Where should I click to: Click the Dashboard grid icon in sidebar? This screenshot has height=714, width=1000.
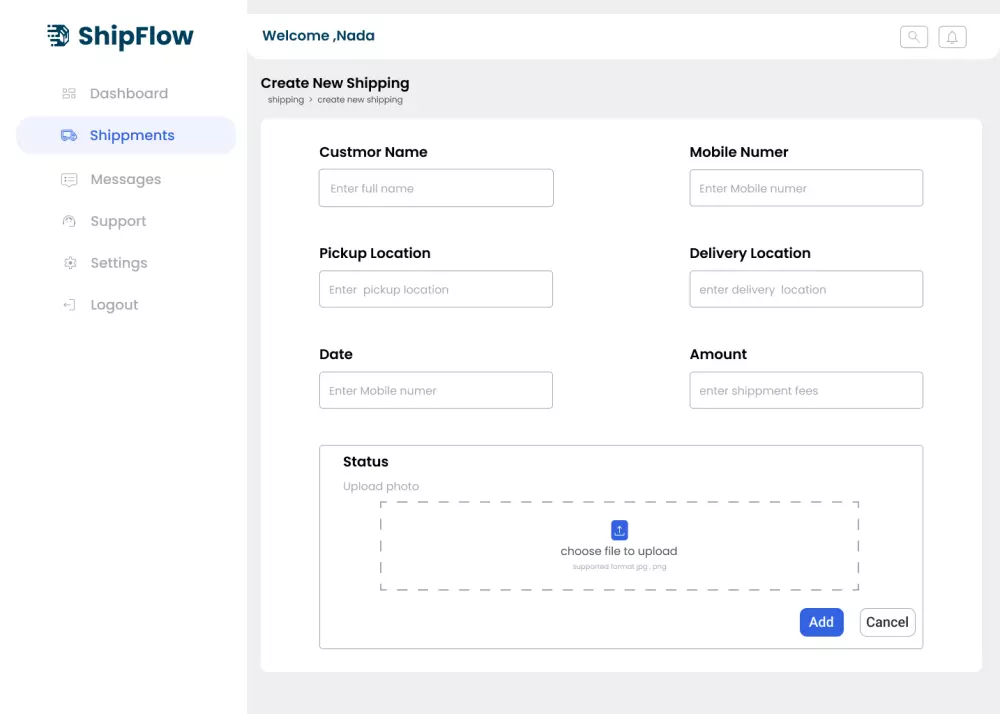[x=69, y=94]
